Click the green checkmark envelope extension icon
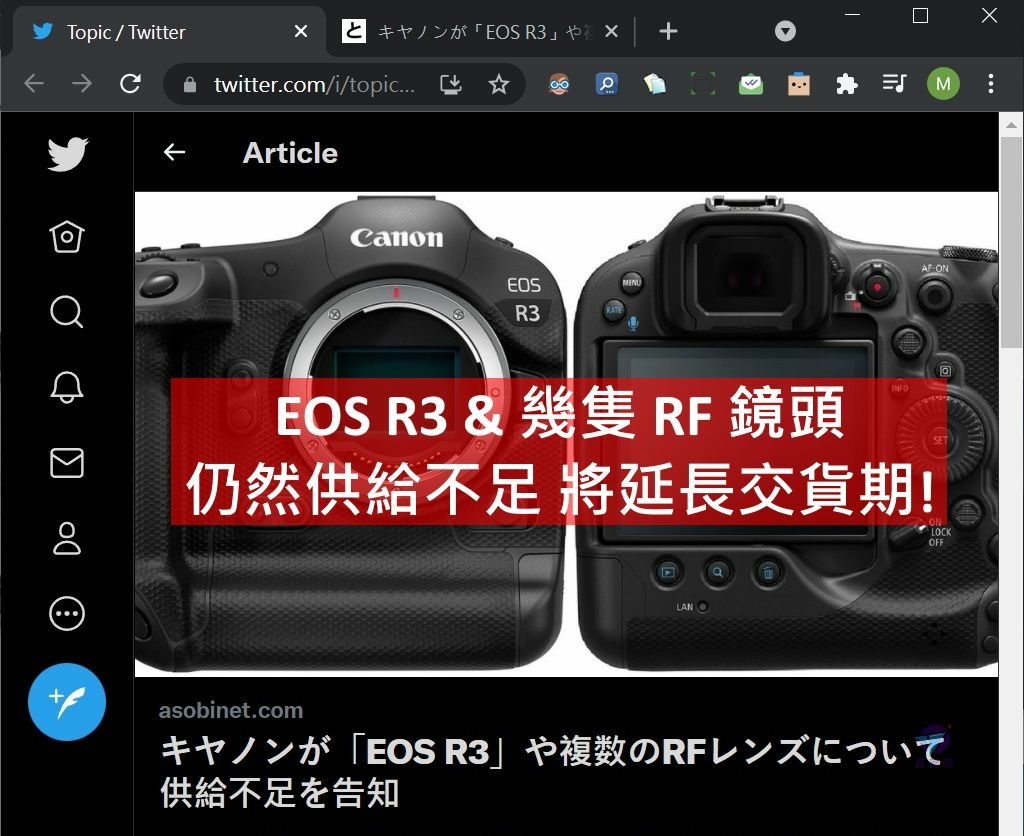Viewport: 1024px width, 836px height. [x=751, y=84]
